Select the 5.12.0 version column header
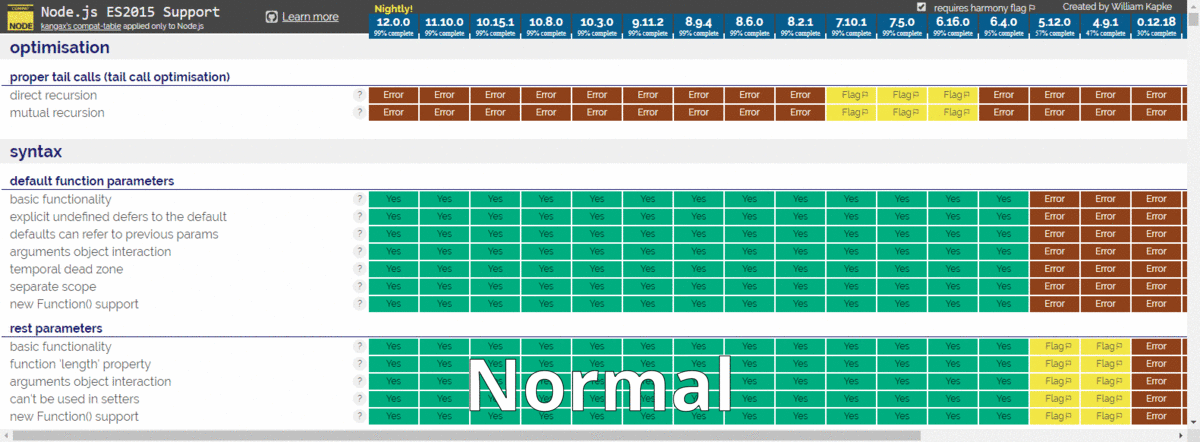This screenshot has height=442, width=1200. pyautogui.click(x=1054, y=25)
